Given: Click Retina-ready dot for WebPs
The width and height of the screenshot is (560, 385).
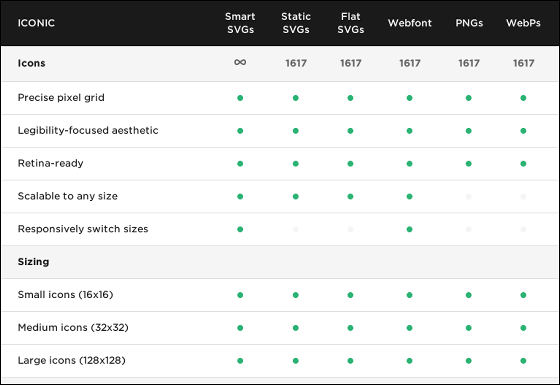Looking at the screenshot, I should click(x=523, y=164).
